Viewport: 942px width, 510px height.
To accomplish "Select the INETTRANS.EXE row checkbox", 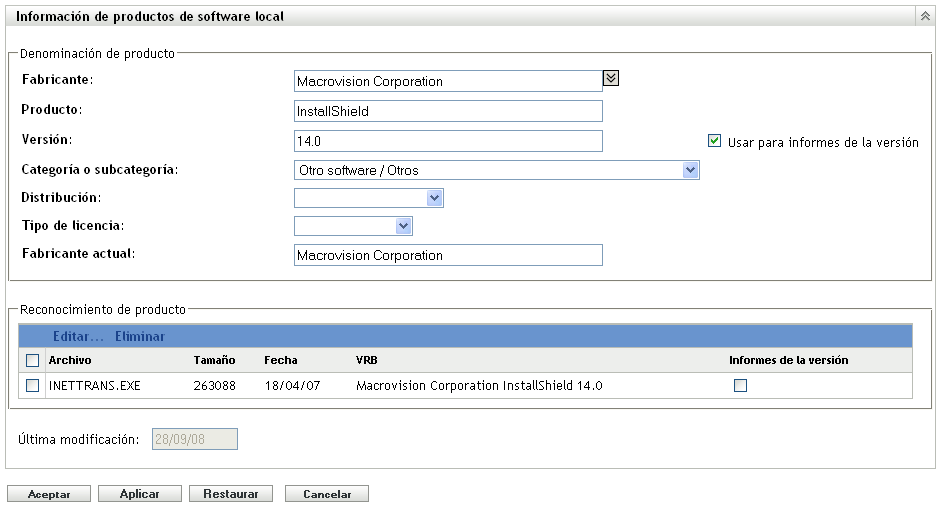I will 32,385.
